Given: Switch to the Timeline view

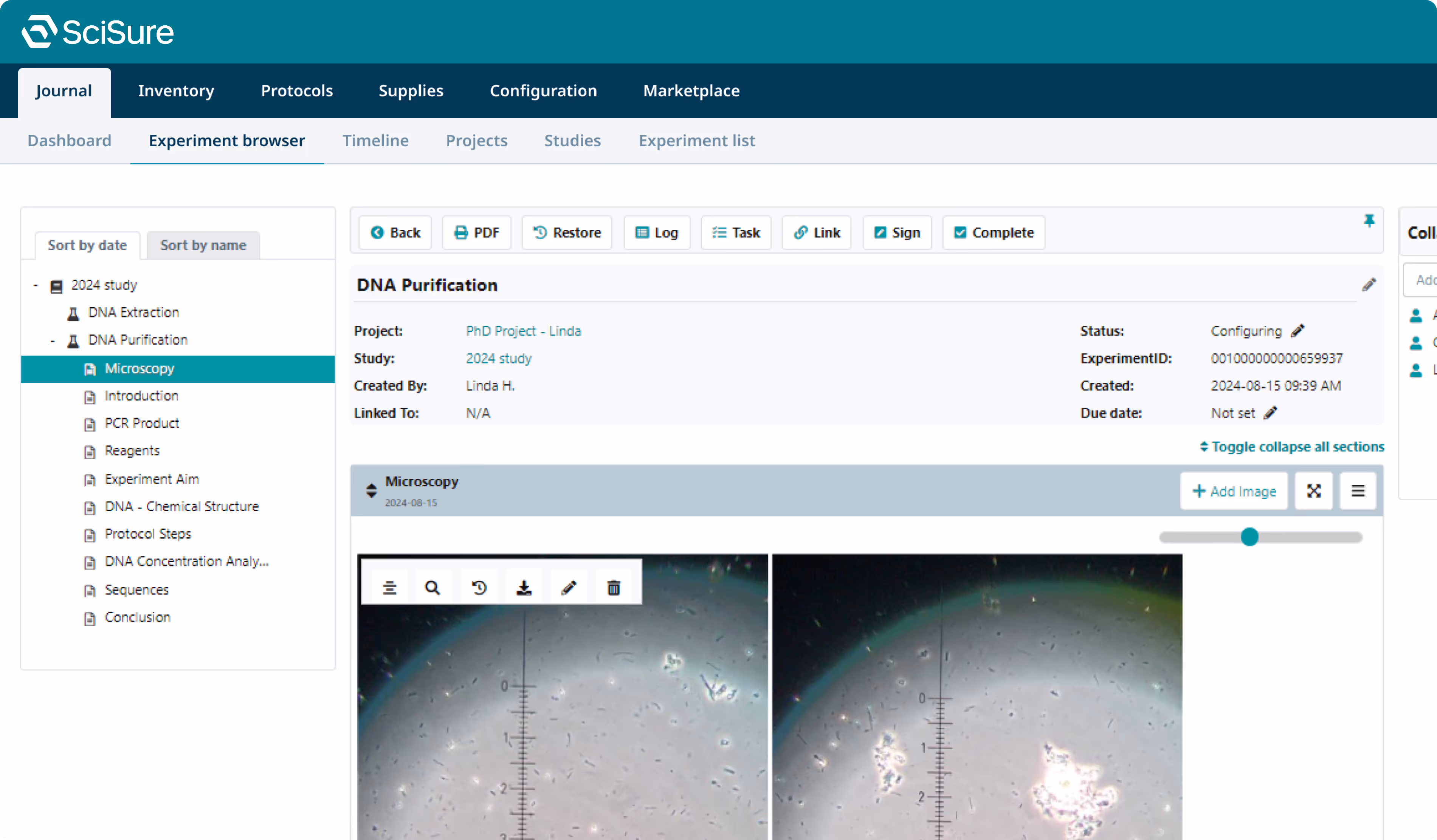Looking at the screenshot, I should tap(375, 140).
